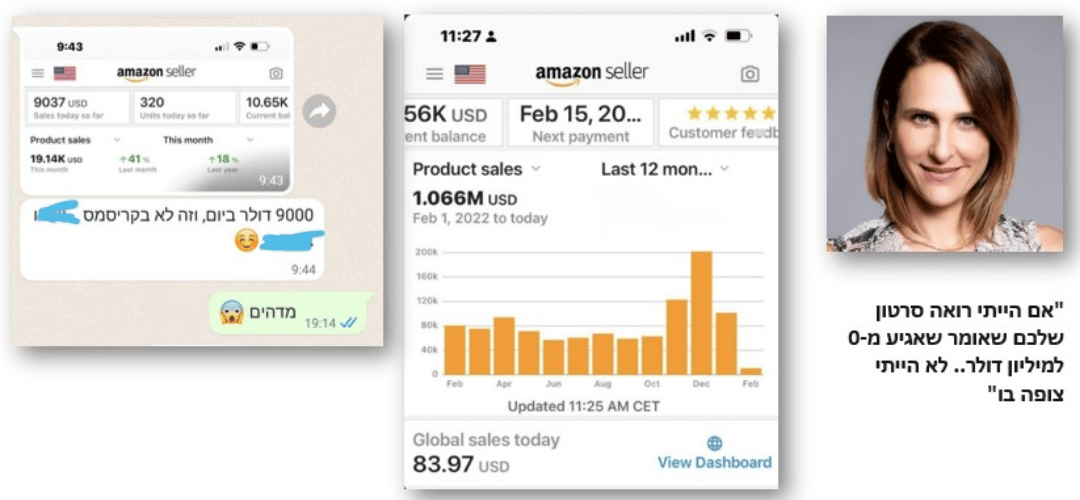Open View Dashboard link
This screenshot has width=1080, height=500.
tap(714, 462)
